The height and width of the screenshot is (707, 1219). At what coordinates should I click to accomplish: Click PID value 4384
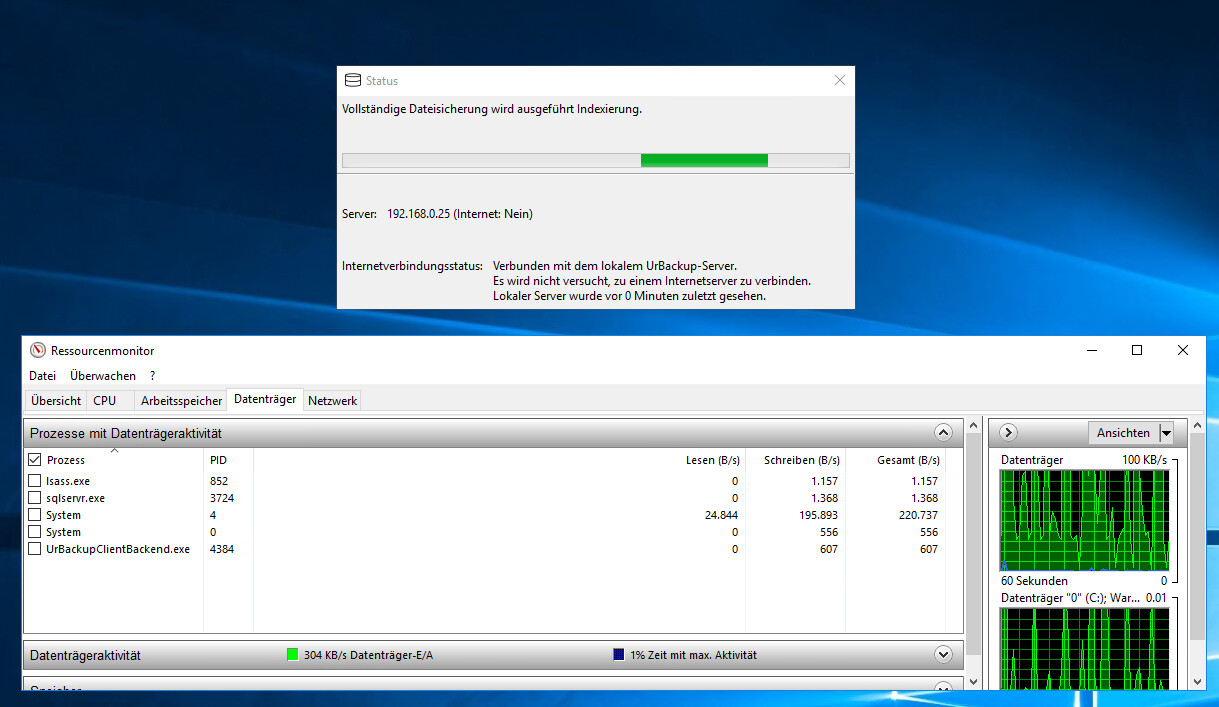pyautogui.click(x=222, y=549)
